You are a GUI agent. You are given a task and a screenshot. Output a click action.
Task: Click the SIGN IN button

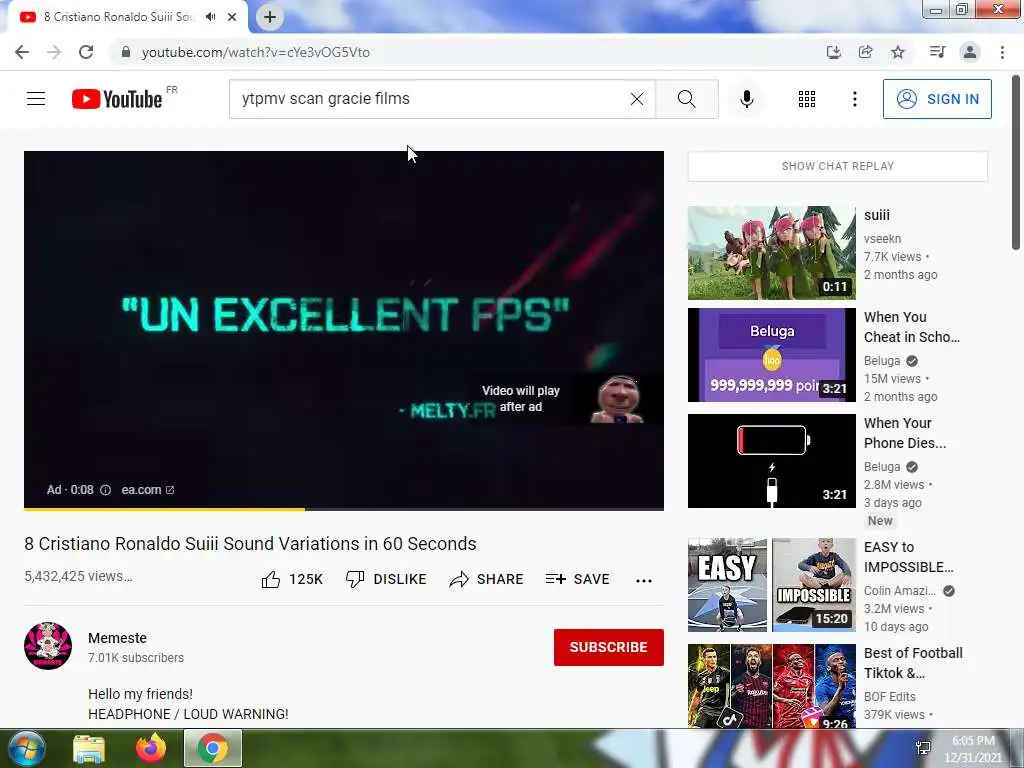click(937, 99)
